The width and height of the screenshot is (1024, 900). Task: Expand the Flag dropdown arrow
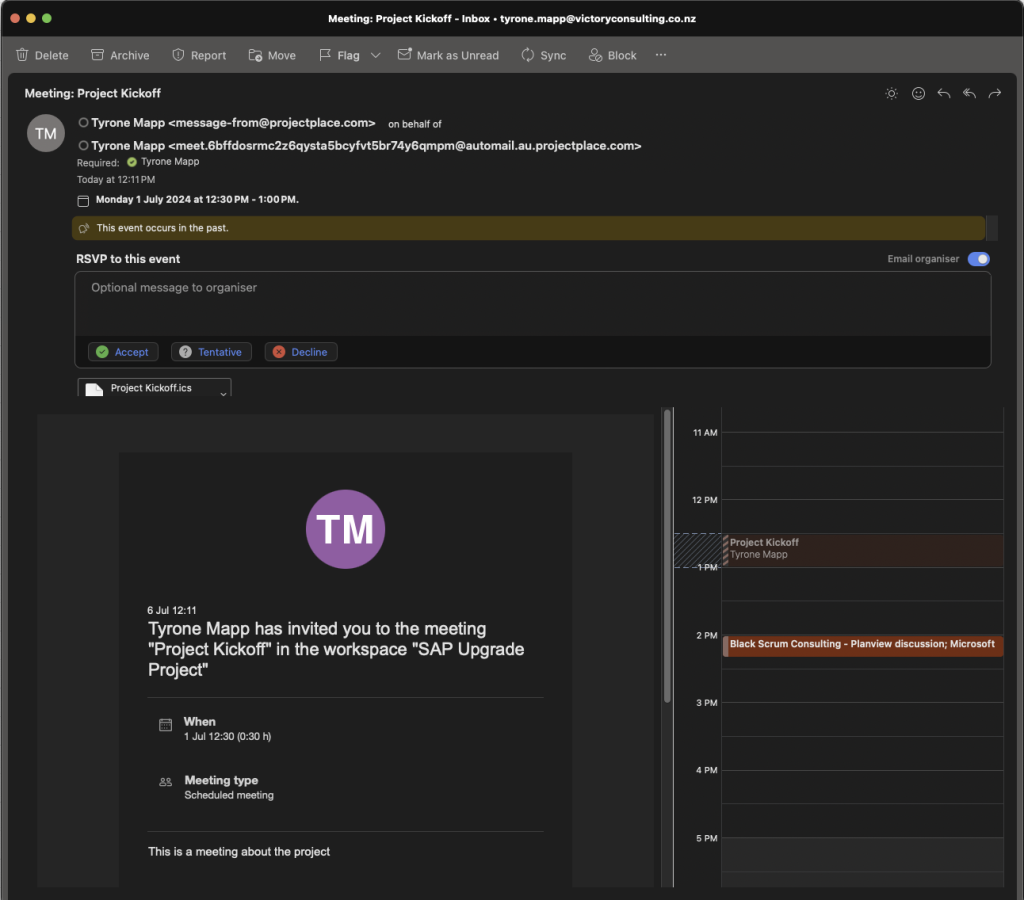click(x=376, y=56)
